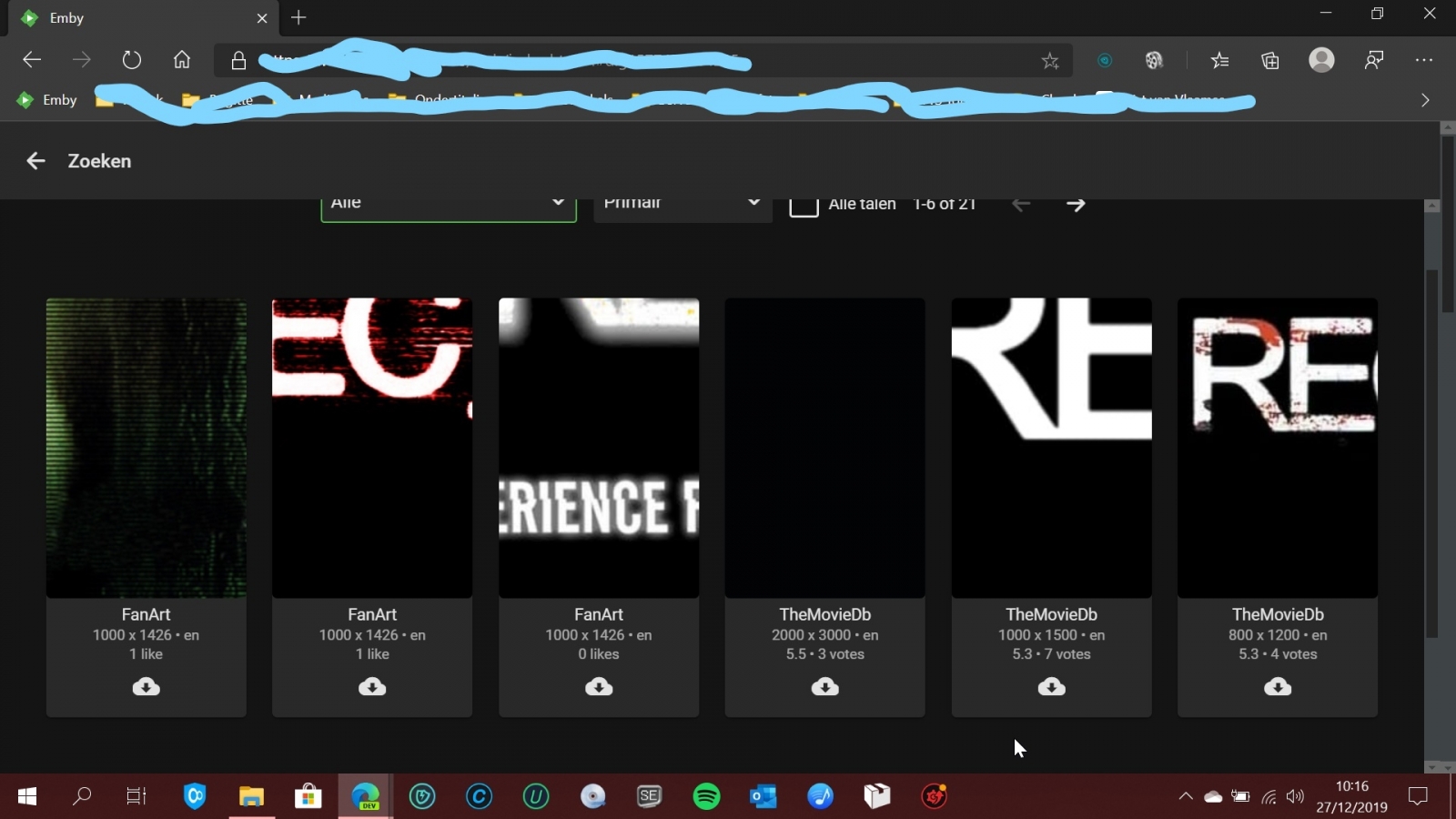Open the 'Alle' source dropdown
The height and width of the screenshot is (819, 1456).
pyautogui.click(x=448, y=205)
